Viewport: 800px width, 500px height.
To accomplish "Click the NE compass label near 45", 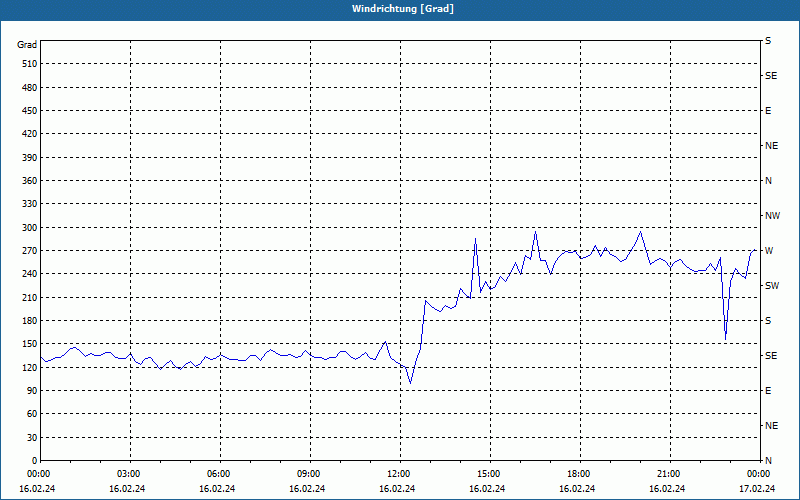I will tap(771, 426).
